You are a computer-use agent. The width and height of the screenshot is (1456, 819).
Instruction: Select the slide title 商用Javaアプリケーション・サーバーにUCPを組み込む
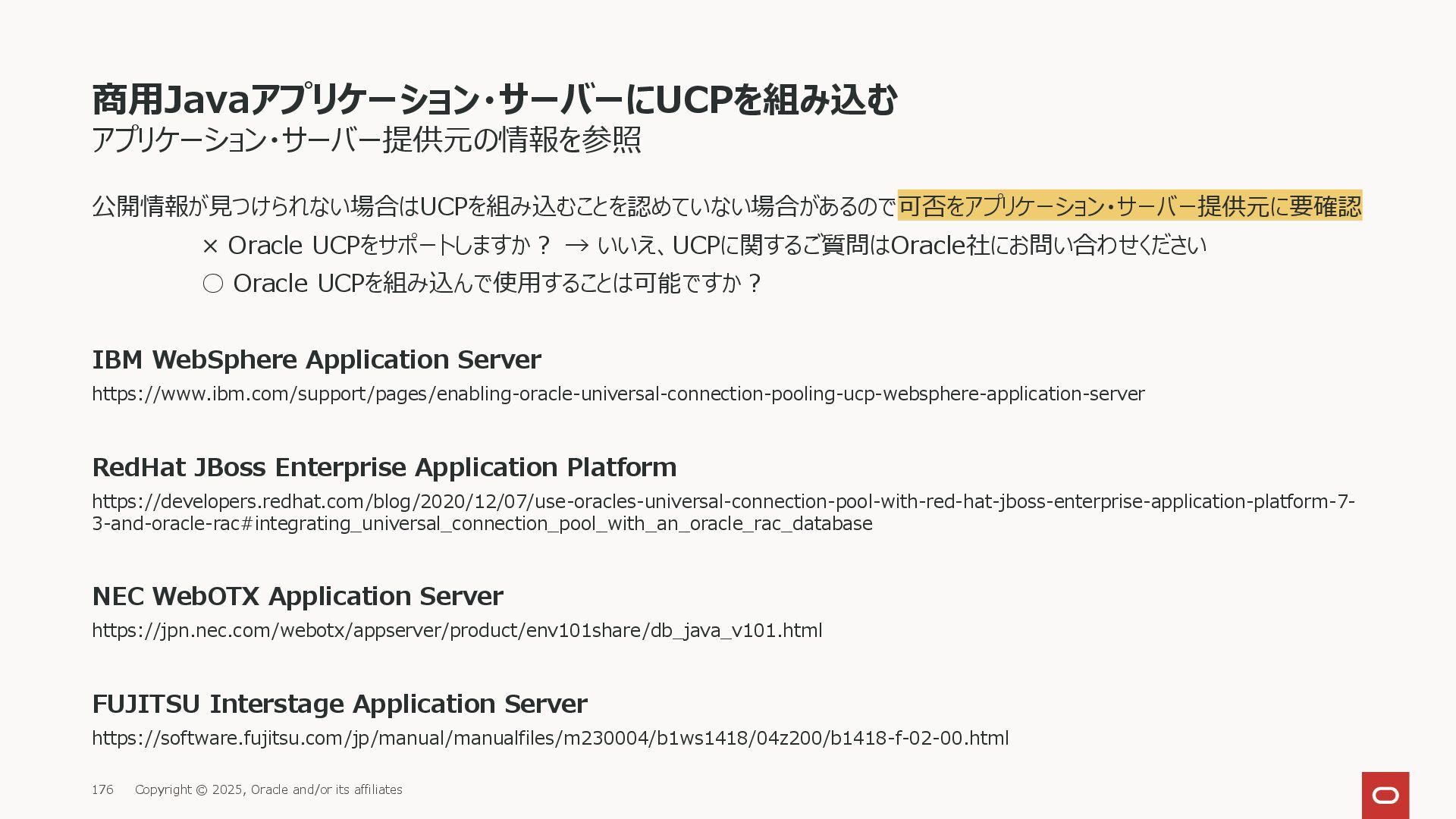click(x=494, y=100)
